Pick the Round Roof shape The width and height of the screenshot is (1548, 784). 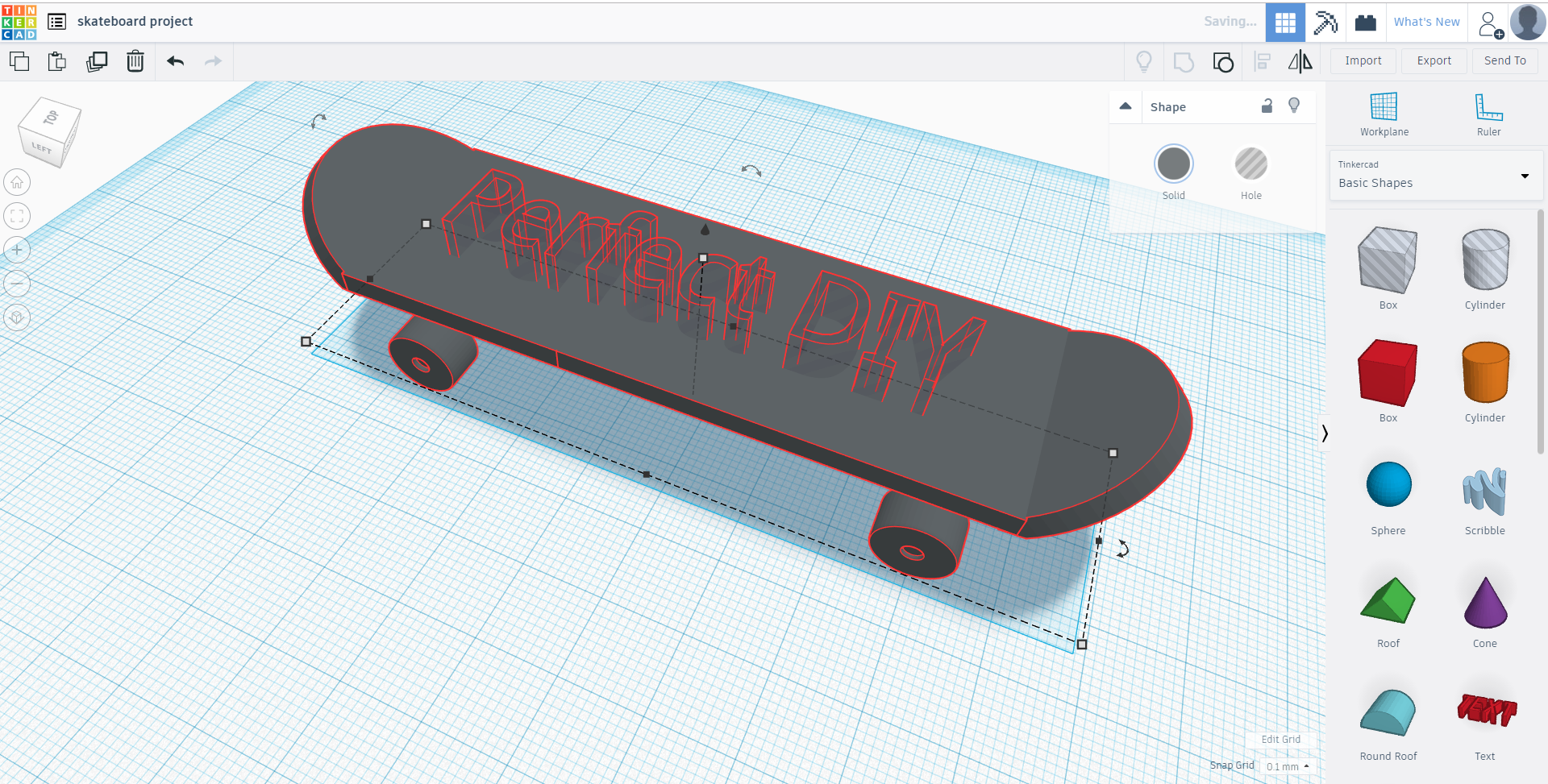click(1388, 712)
